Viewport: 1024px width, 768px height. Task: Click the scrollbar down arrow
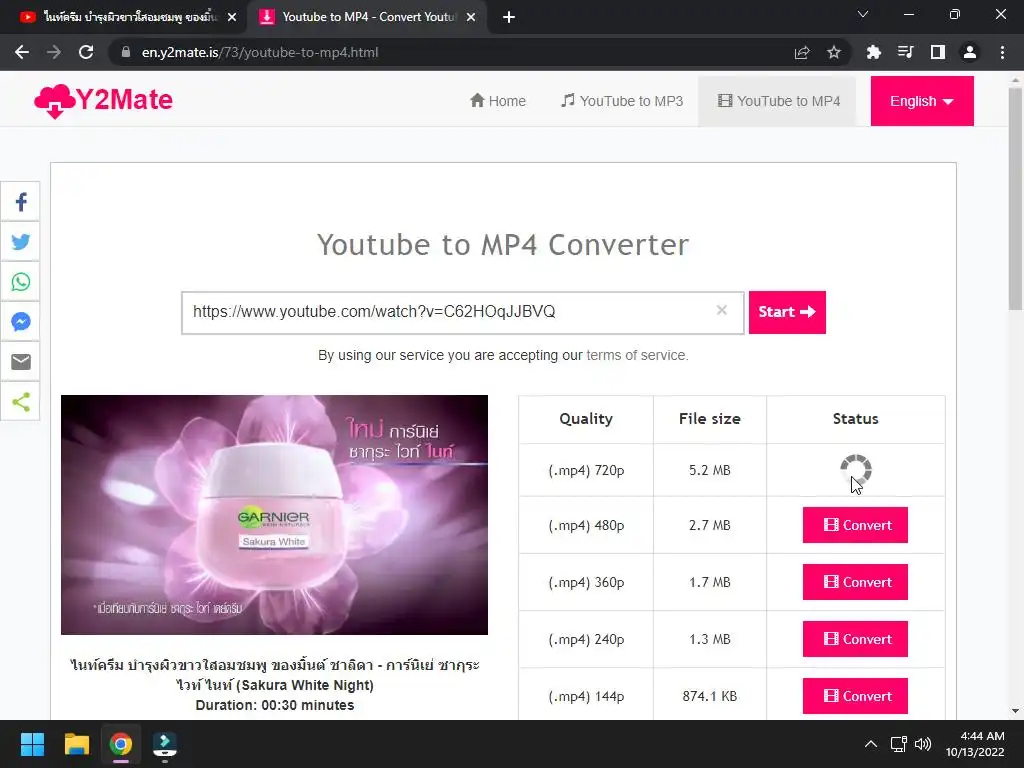(x=1015, y=711)
